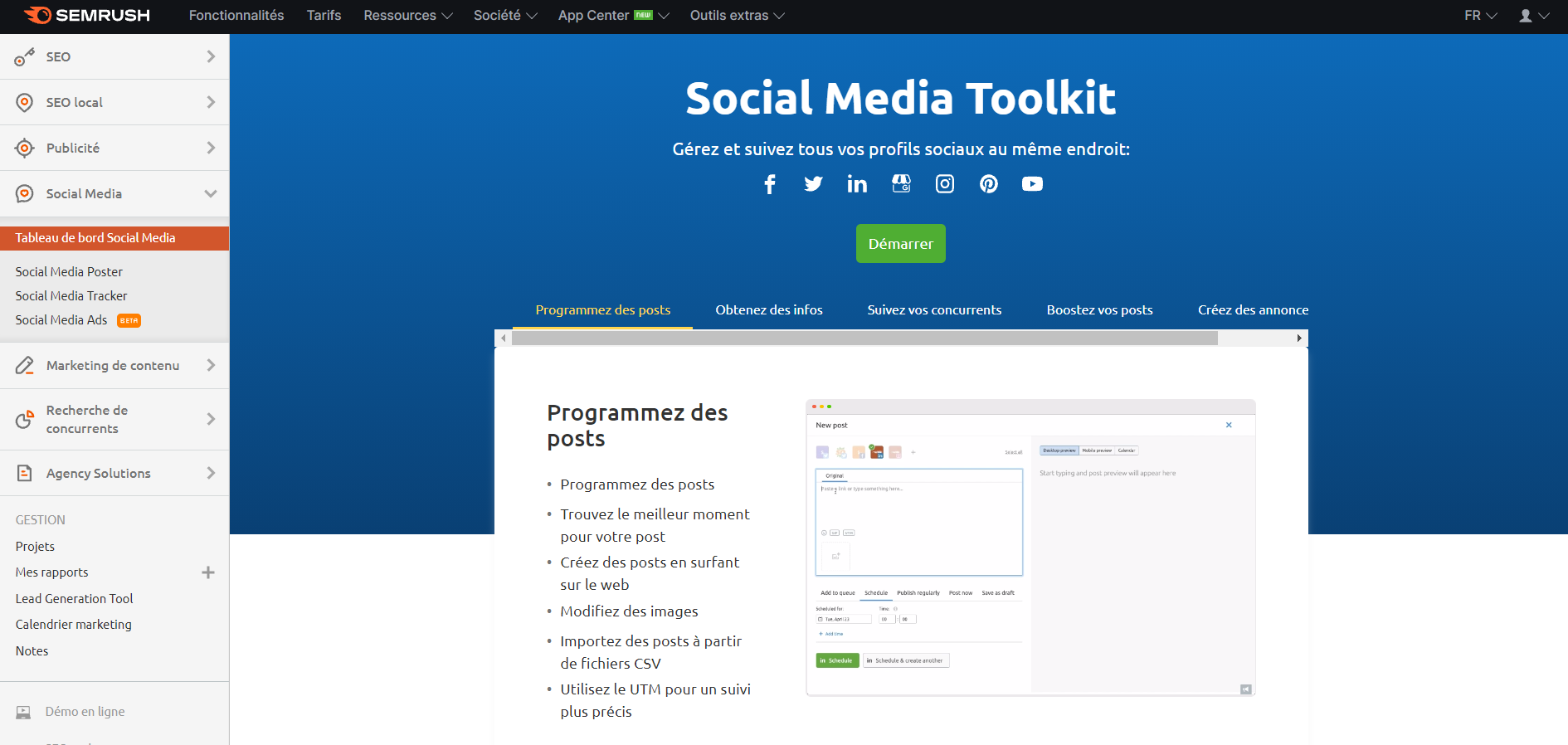Click the BETA badge next to Social Media Ads
The image size is (1568, 745).
tap(129, 320)
